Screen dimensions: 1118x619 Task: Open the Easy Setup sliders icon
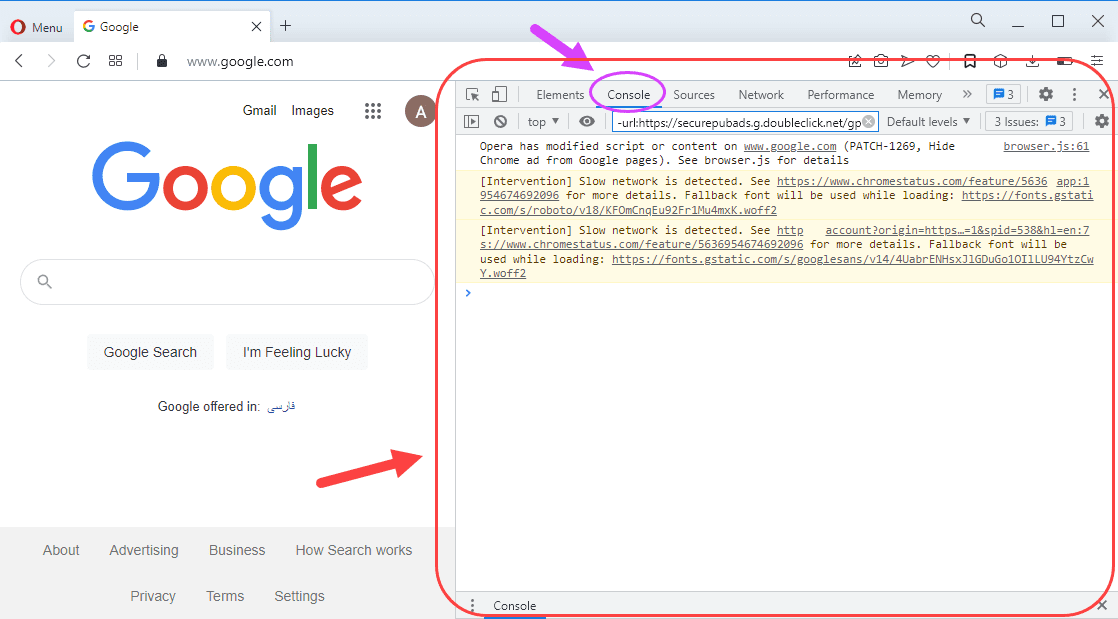click(x=1097, y=61)
